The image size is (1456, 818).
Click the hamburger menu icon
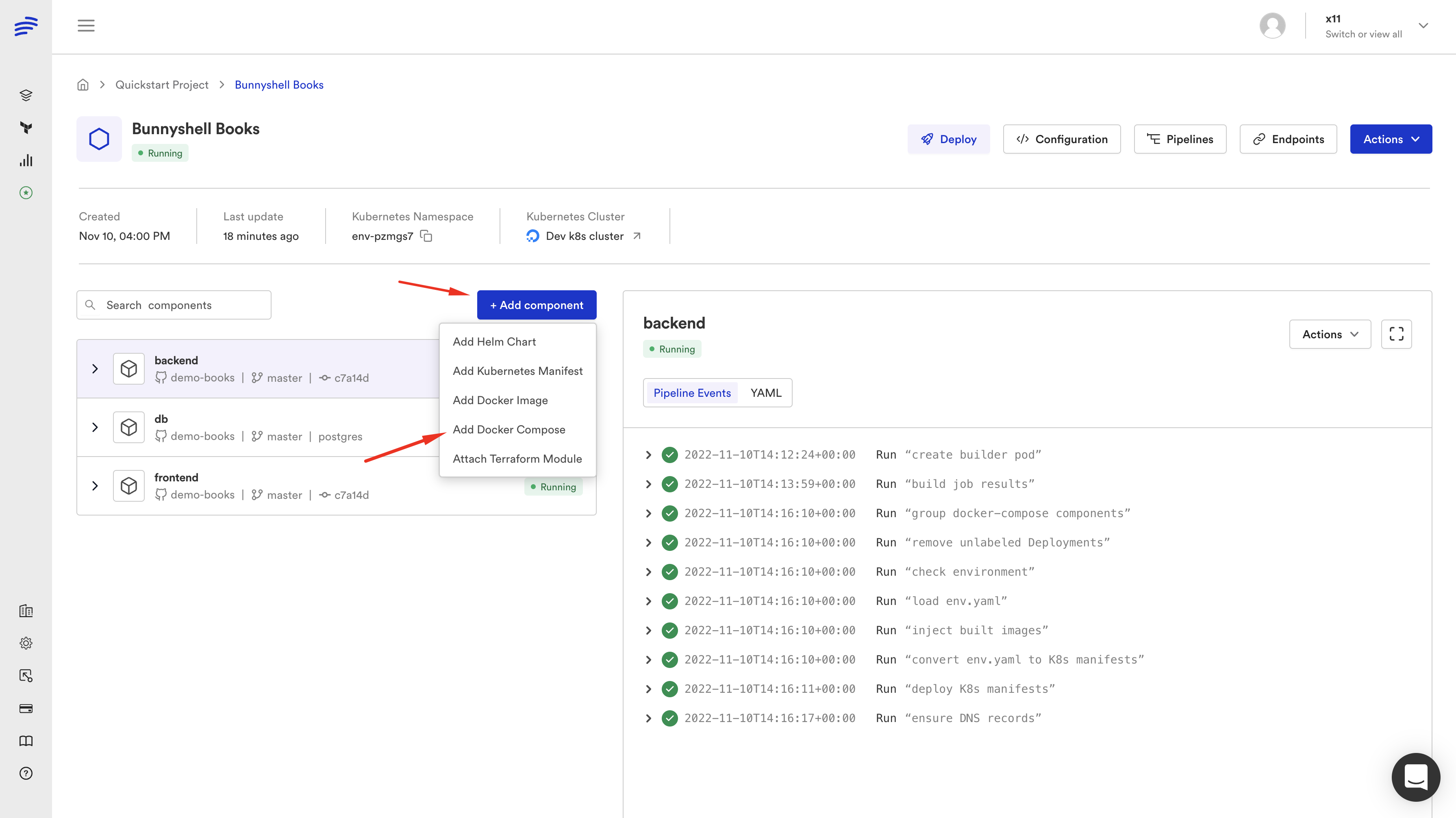click(86, 26)
